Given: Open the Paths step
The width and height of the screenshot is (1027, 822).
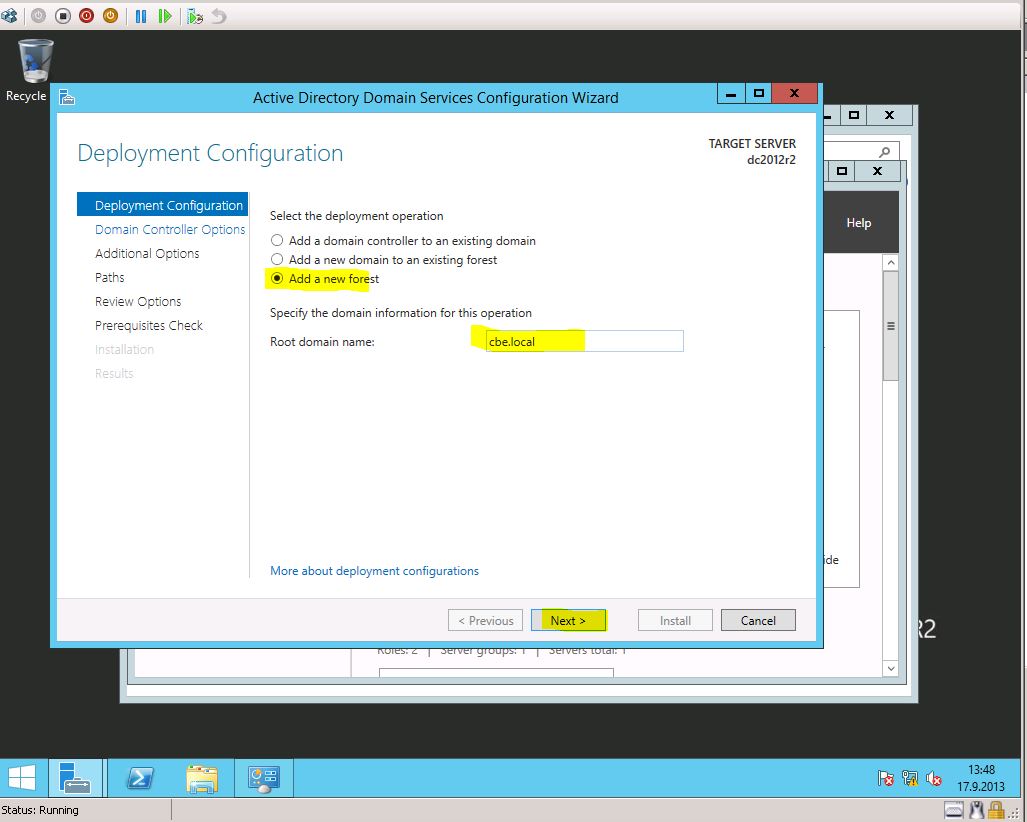Looking at the screenshot, I should 109,277.
